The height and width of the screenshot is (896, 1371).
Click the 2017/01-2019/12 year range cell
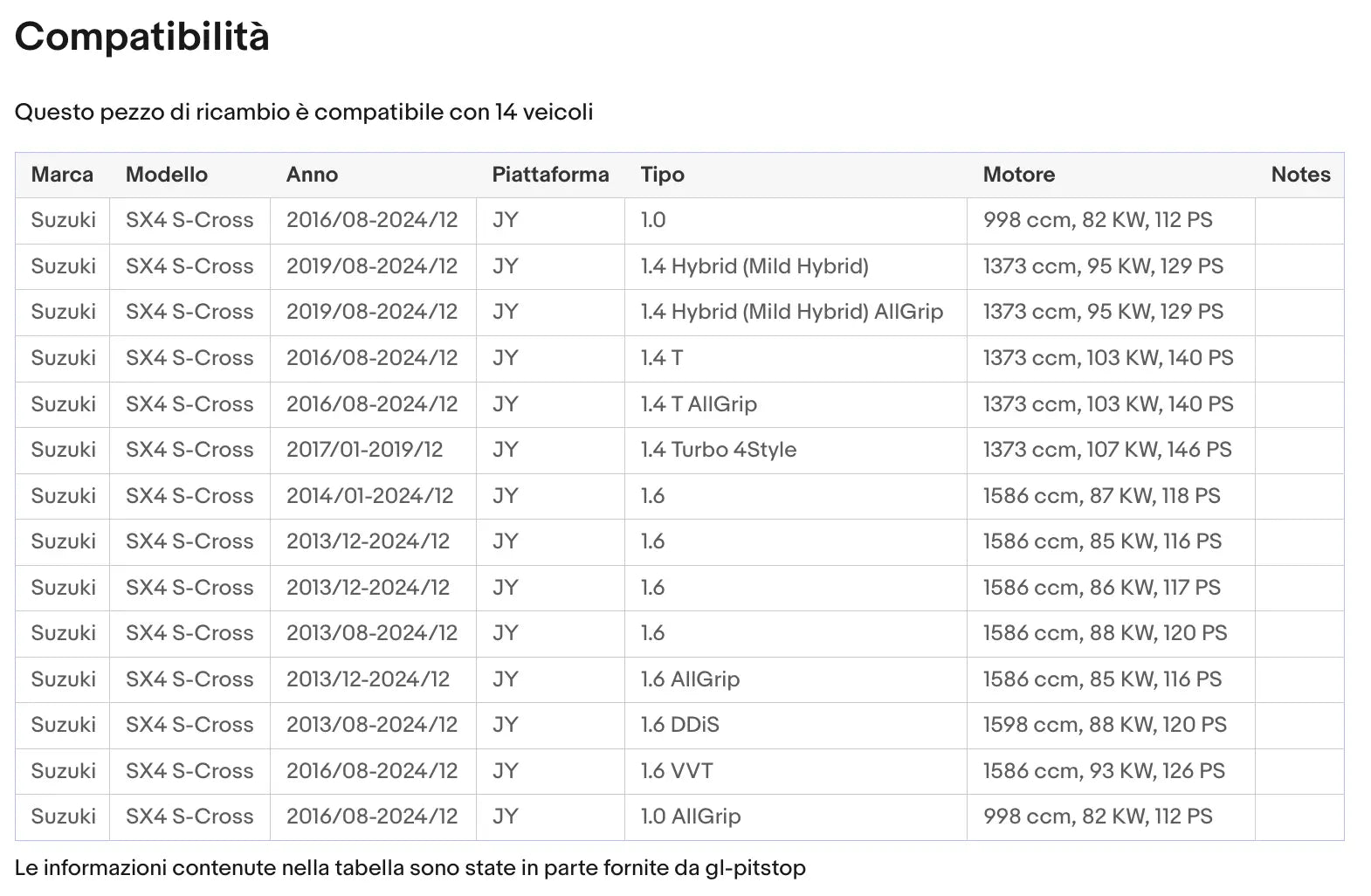(x=364, y=450)
